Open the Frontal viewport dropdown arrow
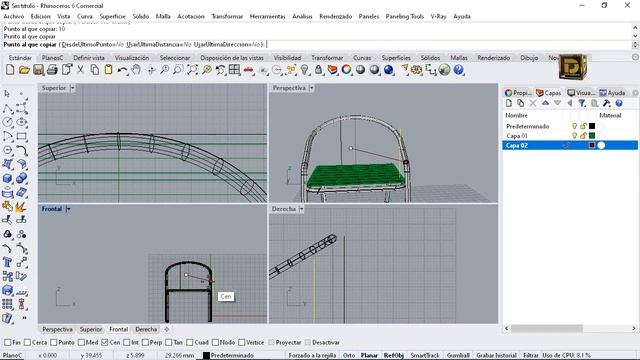 68,209
